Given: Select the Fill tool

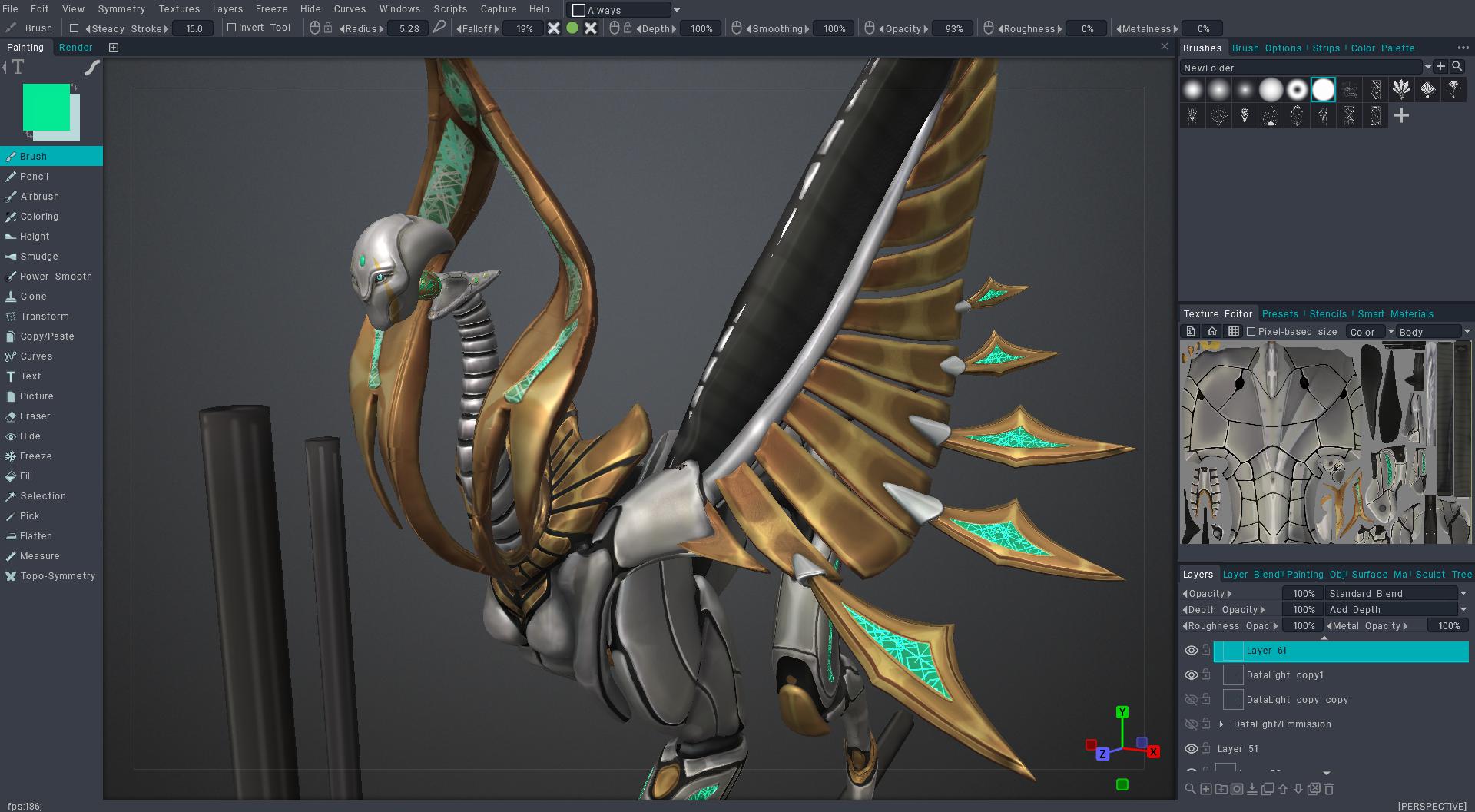Looking at the screenshot, I should (x=26, y=476).
